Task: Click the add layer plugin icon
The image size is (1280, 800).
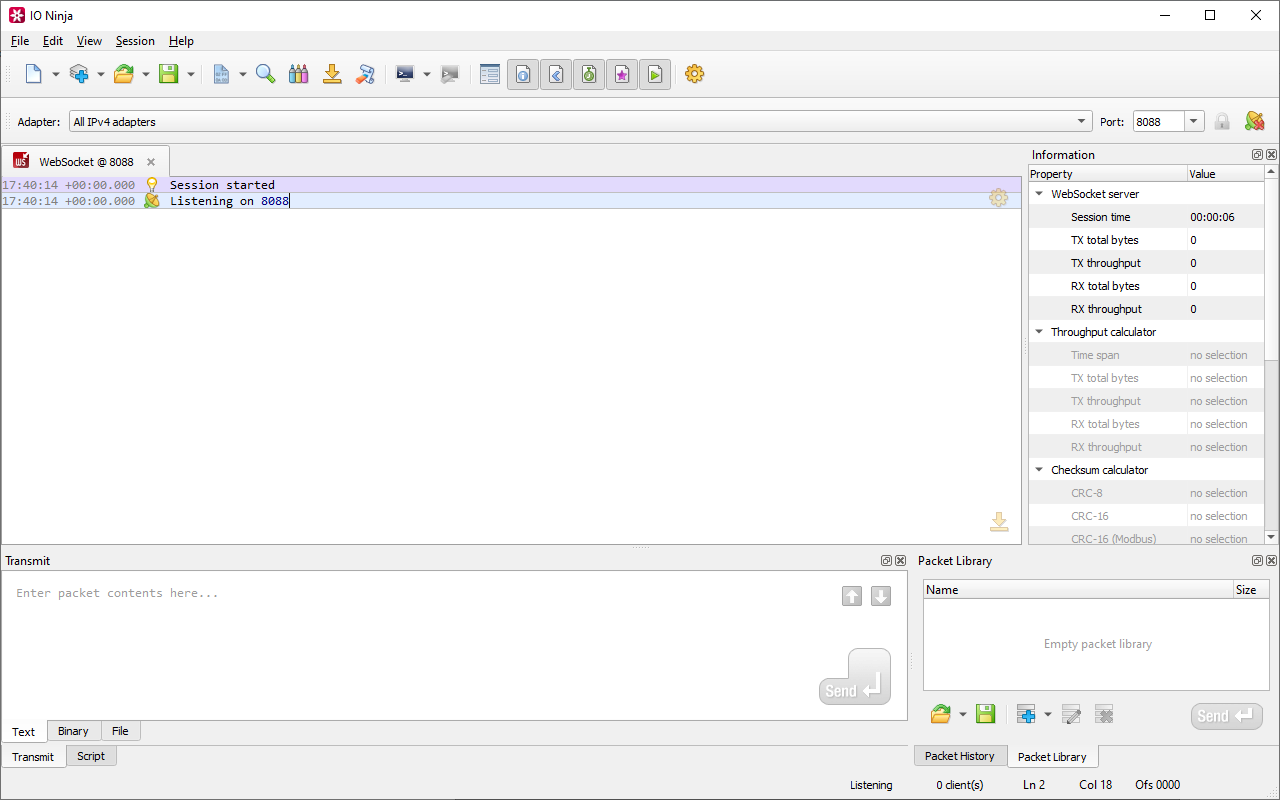Action: coord(79,74)
